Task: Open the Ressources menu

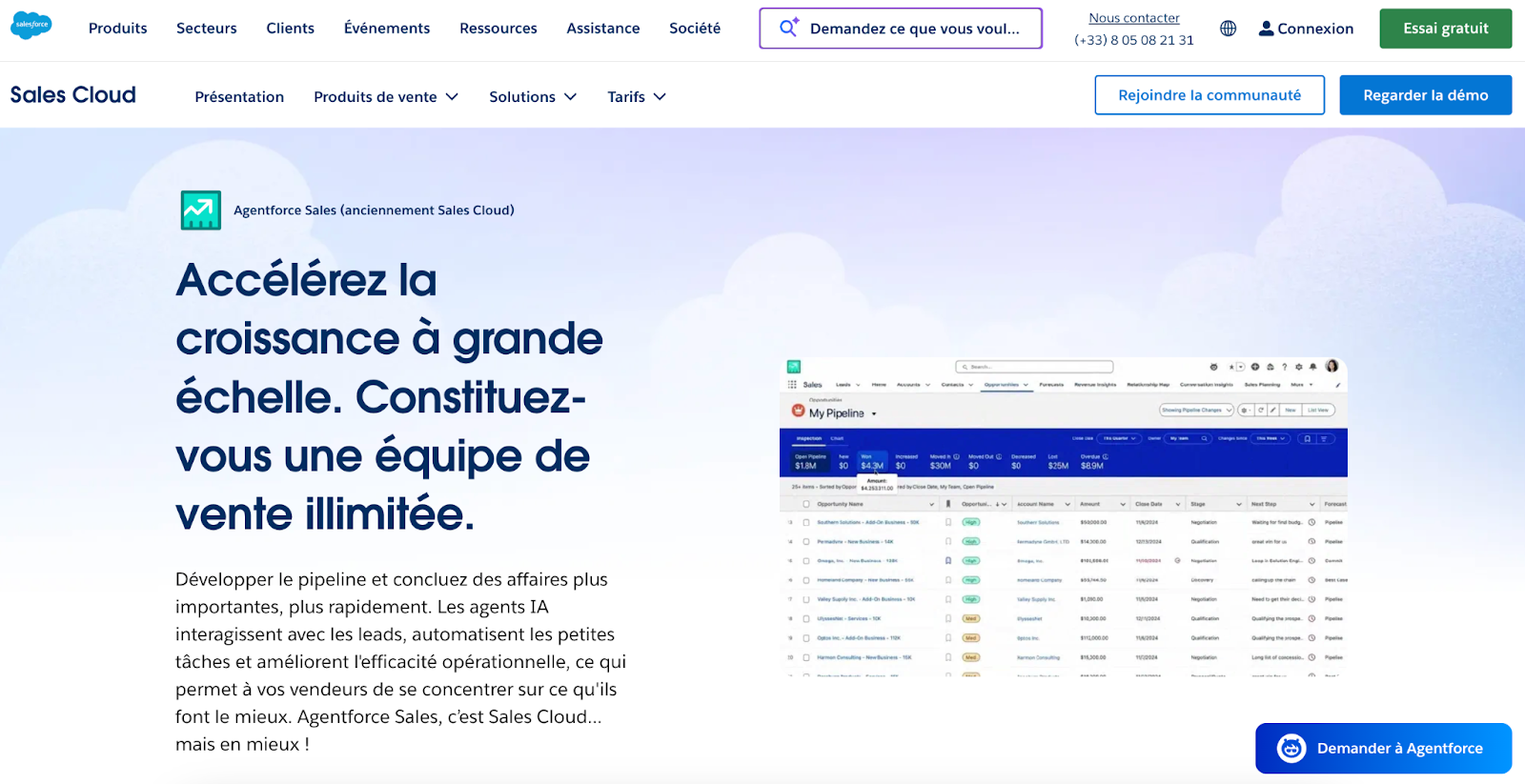Action: point(498,28)
